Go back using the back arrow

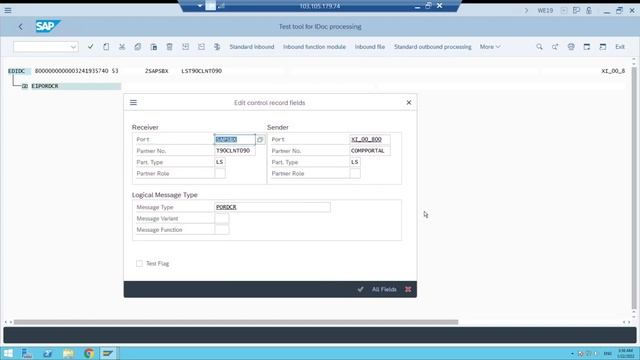[x=20, y=27]
